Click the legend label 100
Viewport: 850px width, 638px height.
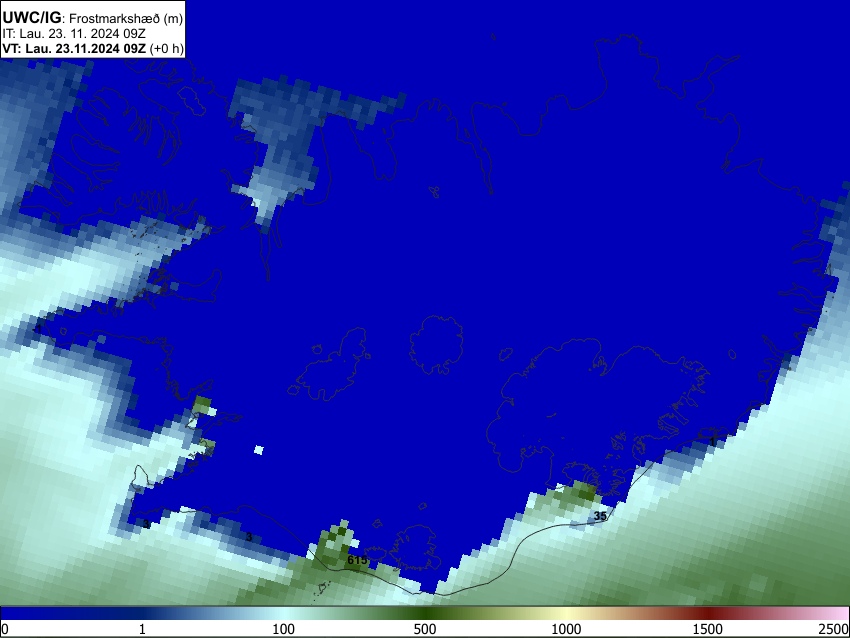coord(283,629)
